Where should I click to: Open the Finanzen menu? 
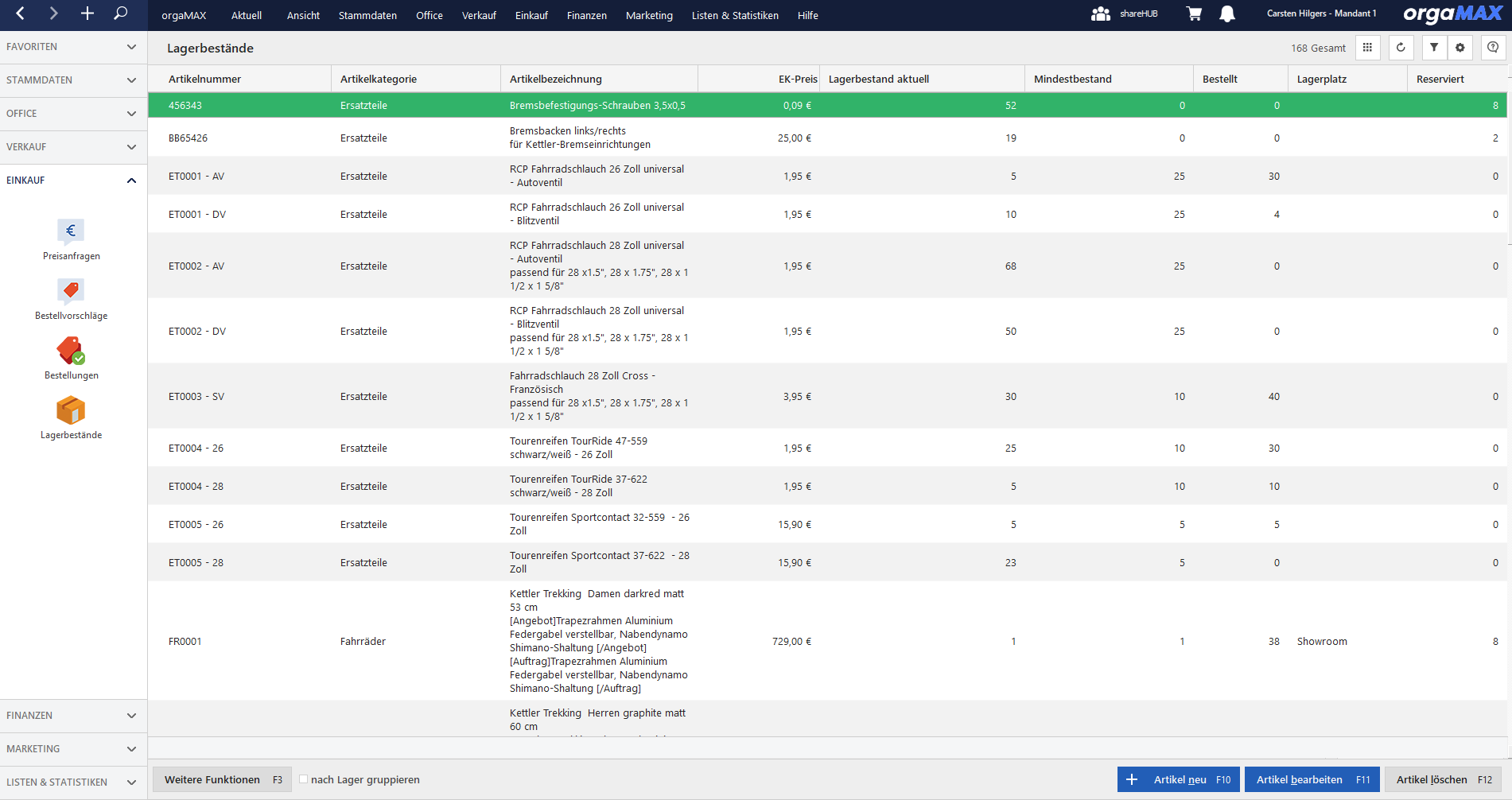point(587,15)
